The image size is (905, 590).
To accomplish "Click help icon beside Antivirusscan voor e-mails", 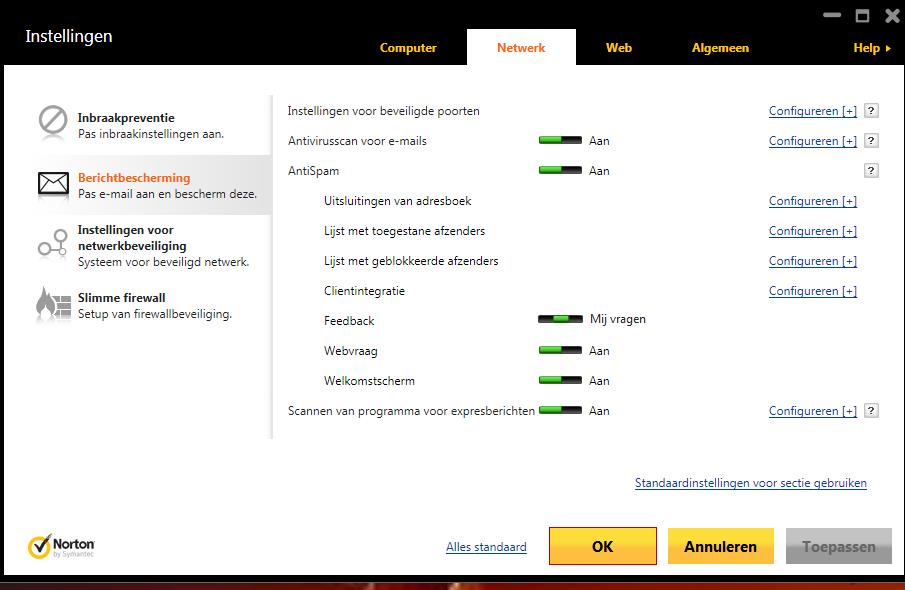I will pyautogui.click(x=871, y=141).
